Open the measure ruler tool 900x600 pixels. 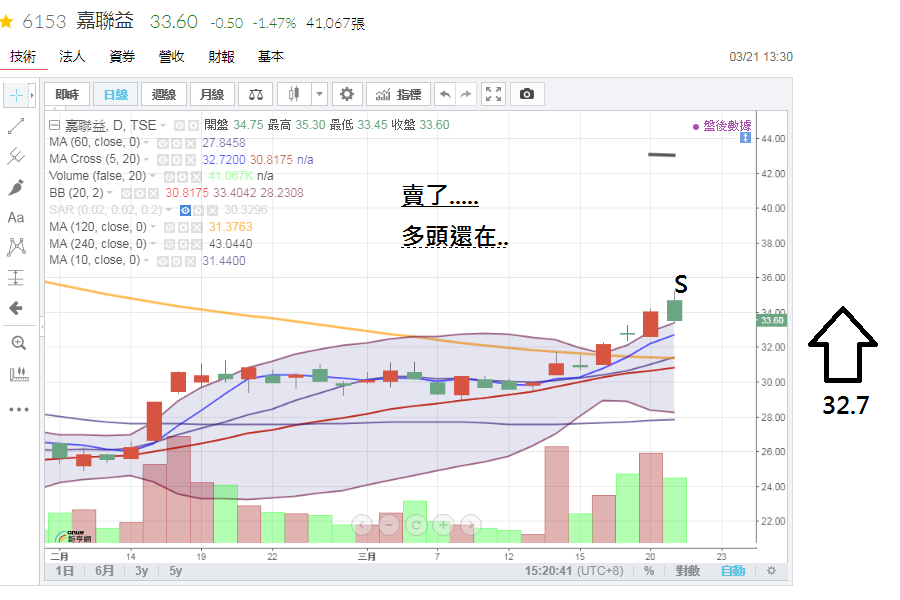click(x=18, y=374)
